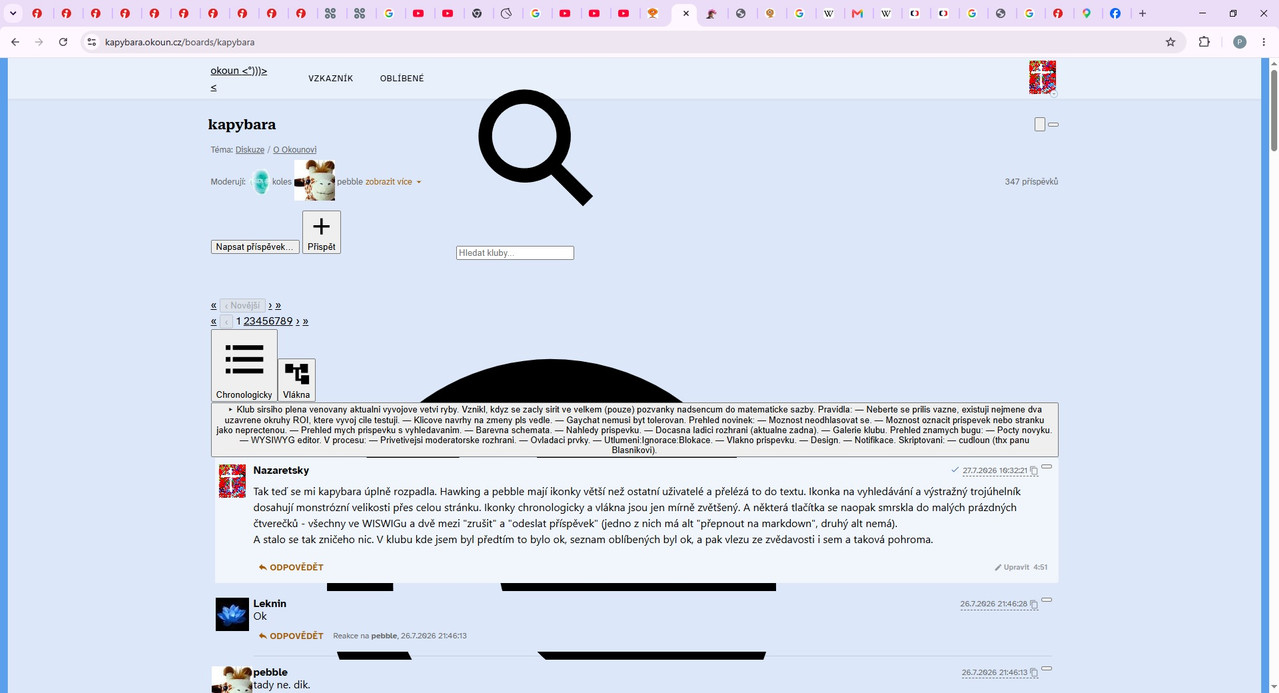
Task: Open the tab search dropdown chevron
Action: (13, 13)
